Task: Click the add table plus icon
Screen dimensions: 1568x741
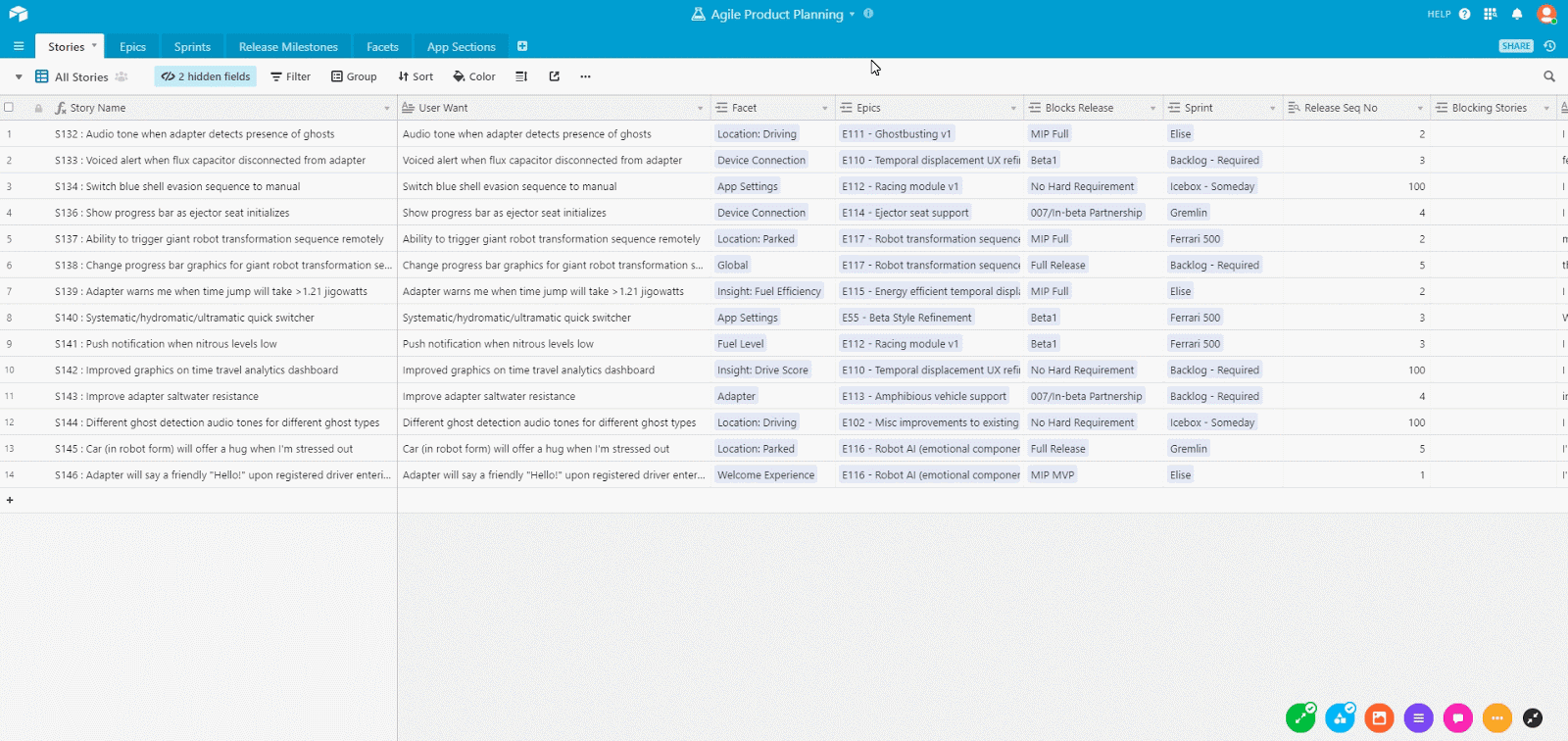Action: coord(522,46)
